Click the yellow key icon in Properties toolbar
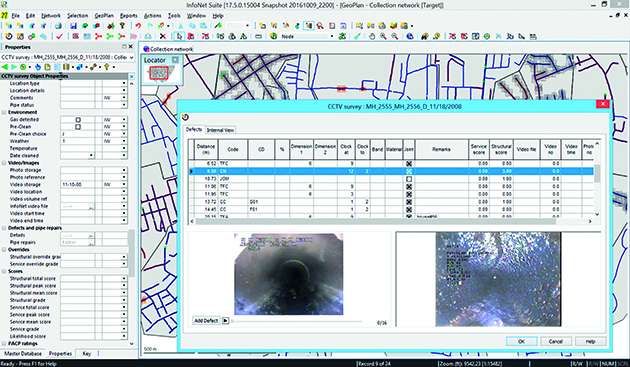Viewport: 630px width, 367px height. coord(107,67)
